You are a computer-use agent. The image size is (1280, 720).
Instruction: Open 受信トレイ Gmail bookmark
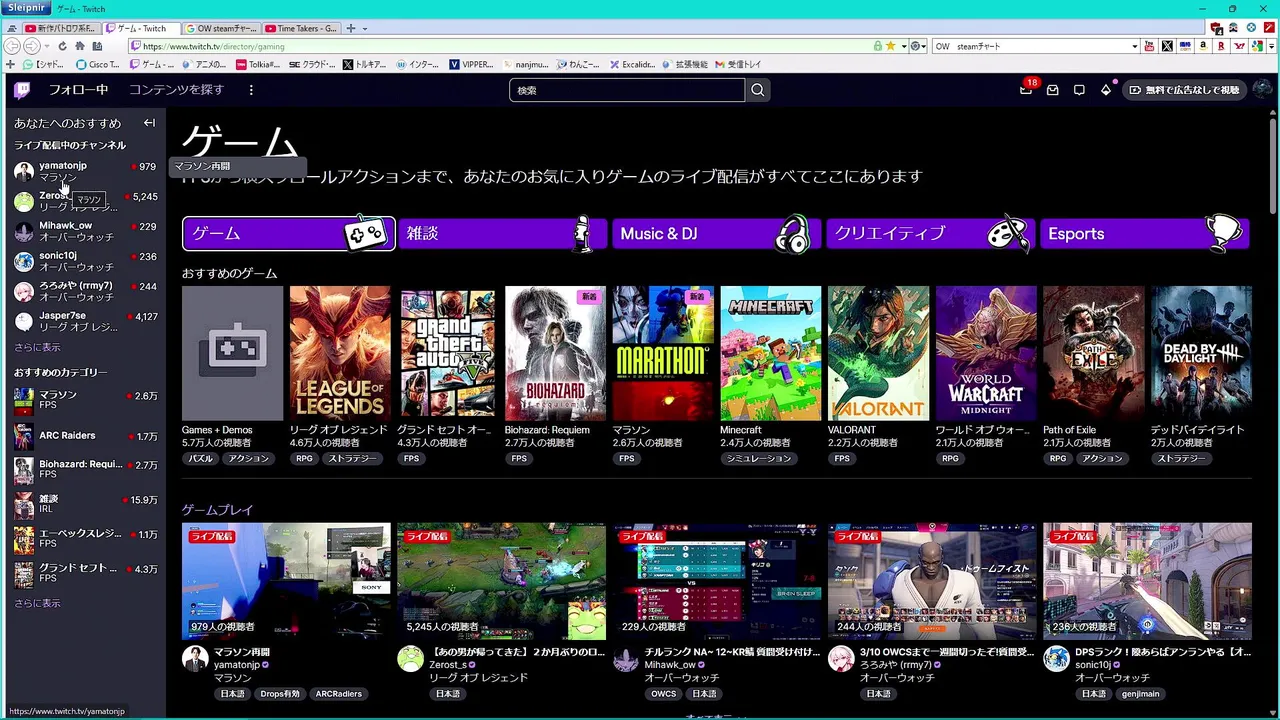pos(738,64)
